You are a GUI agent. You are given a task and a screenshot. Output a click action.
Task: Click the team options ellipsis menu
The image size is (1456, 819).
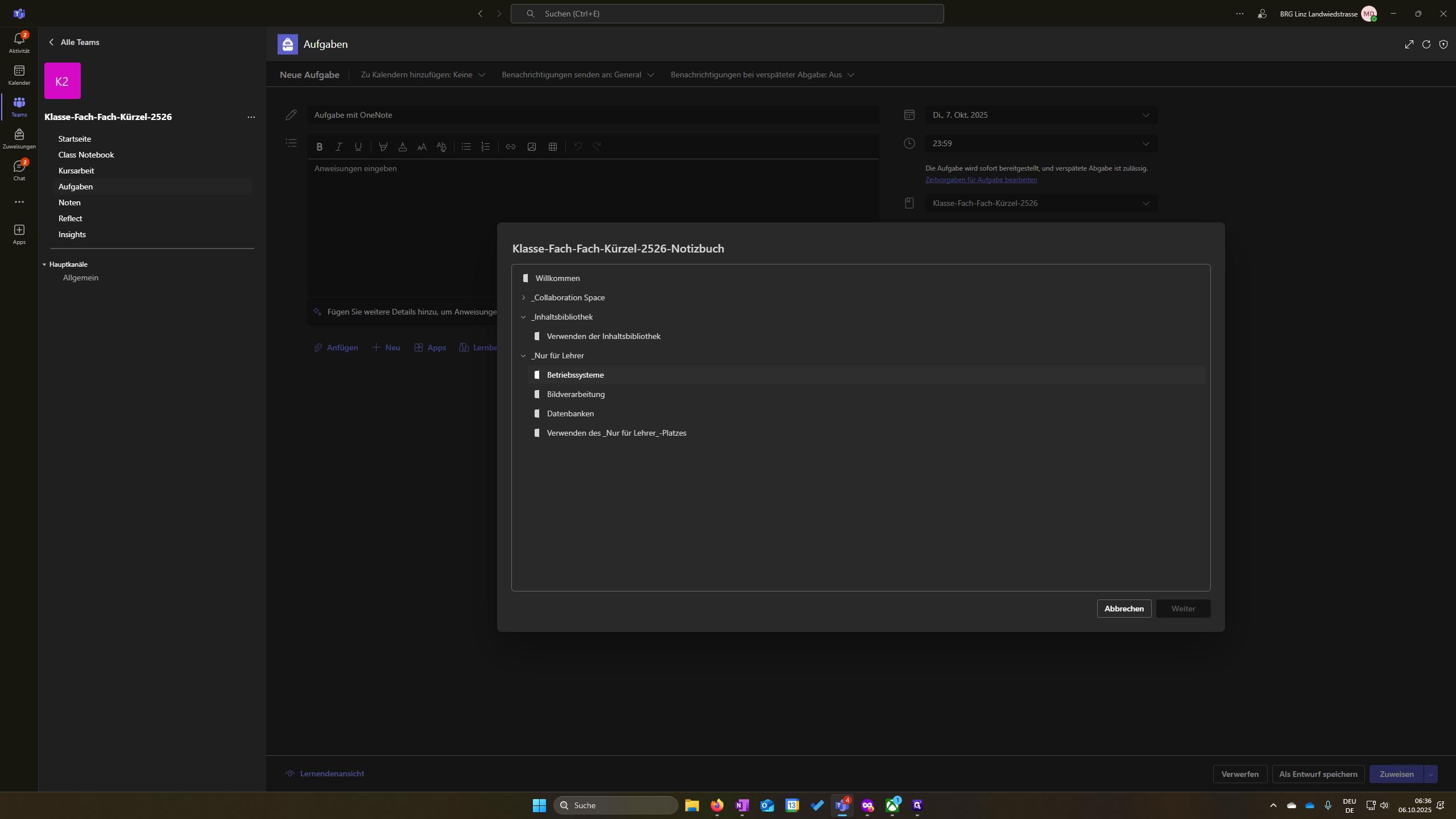(x=251, y=117)
